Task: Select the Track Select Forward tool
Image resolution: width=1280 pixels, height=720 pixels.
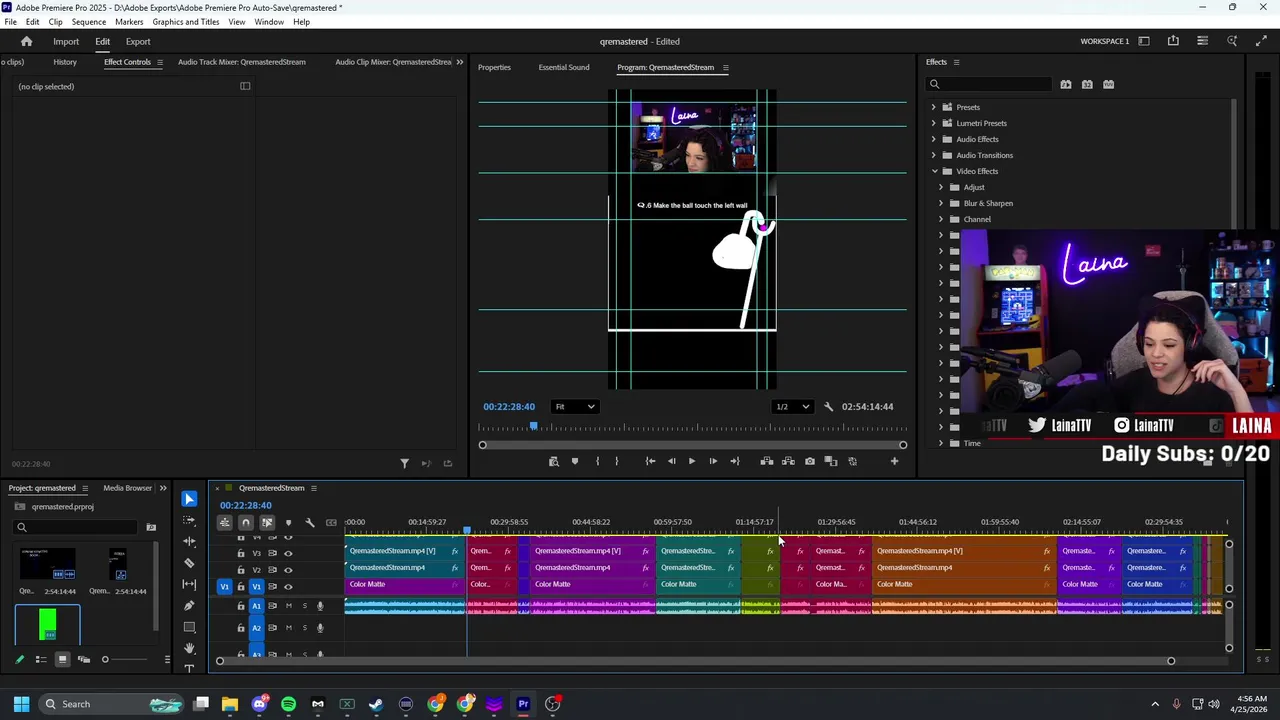Action: coord(189,520)
